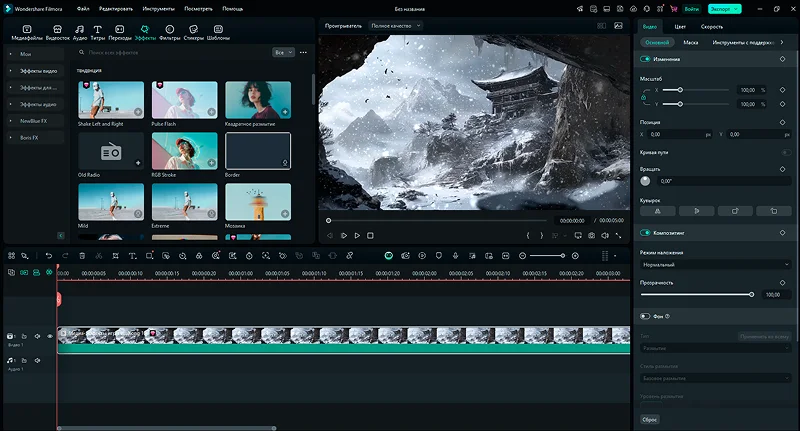Screen dimensions: 800x431
Task: Open the Нормальный blend mode dropdown
Action: point(715,265)
